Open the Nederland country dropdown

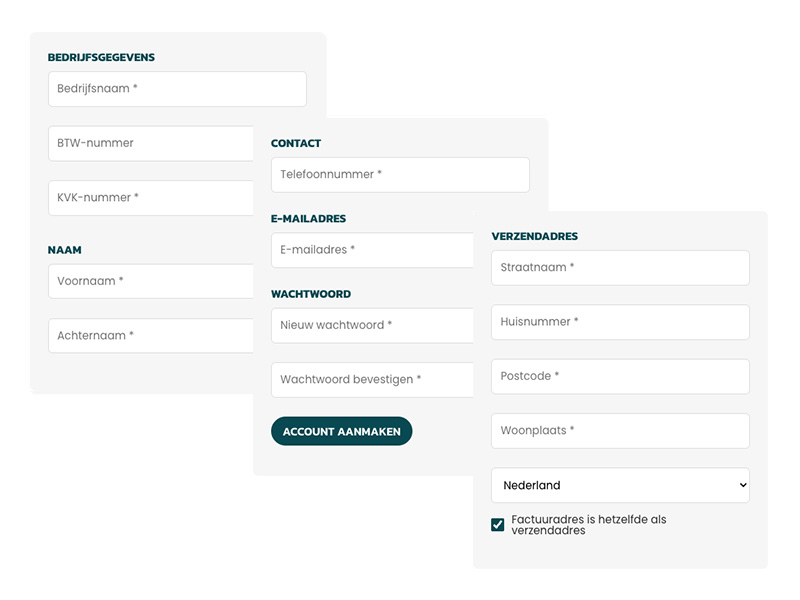click(620, 485)
